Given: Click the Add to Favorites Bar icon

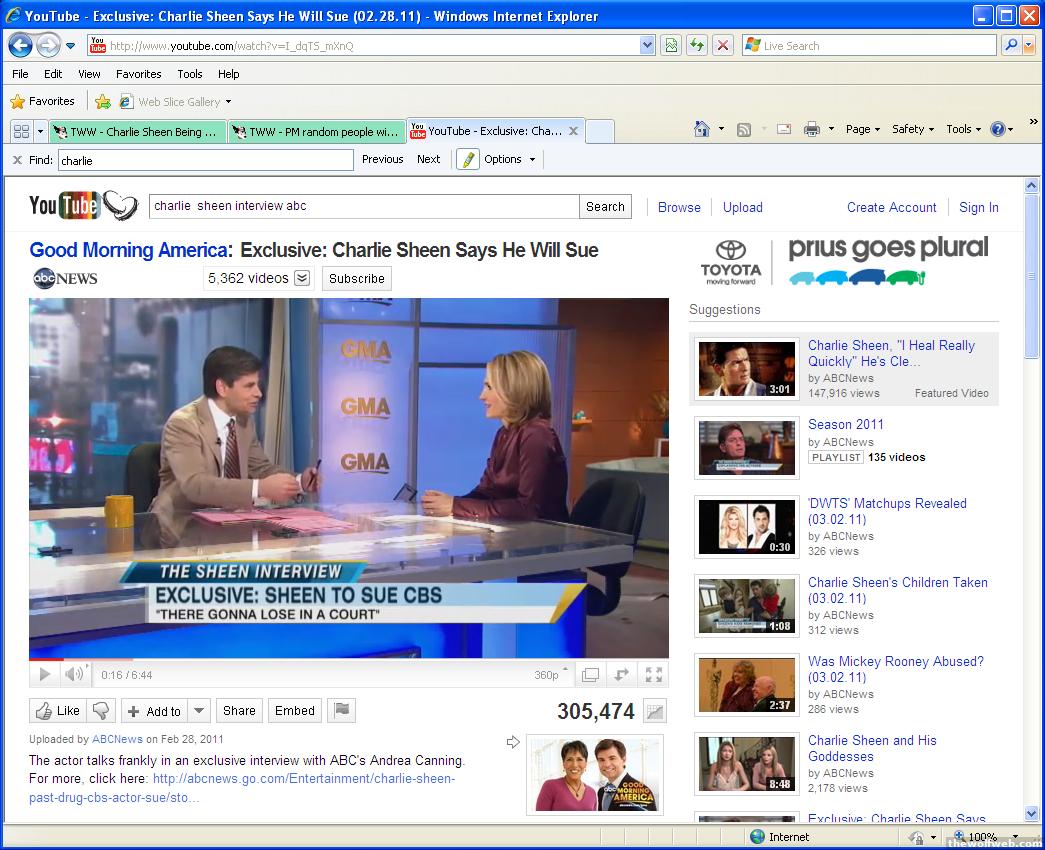Looking at the screenshot, I should (x=103, y=101).
